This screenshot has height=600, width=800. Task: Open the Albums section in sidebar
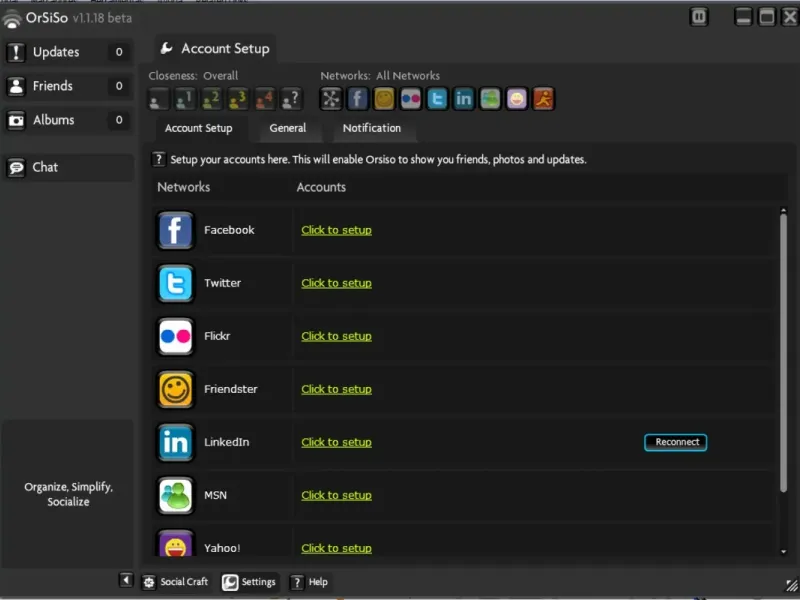[x=68, y=120]
